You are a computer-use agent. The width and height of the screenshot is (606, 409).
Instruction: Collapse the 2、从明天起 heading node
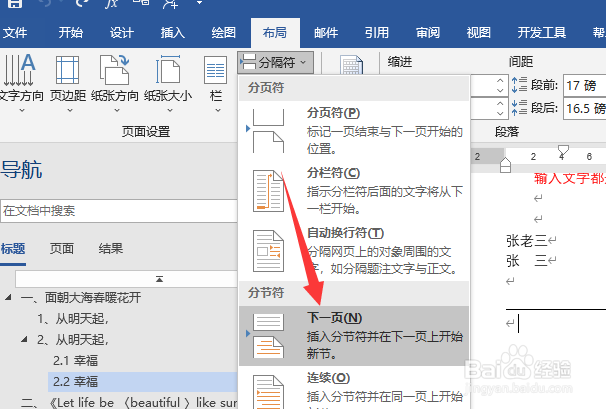pos(24,339)
